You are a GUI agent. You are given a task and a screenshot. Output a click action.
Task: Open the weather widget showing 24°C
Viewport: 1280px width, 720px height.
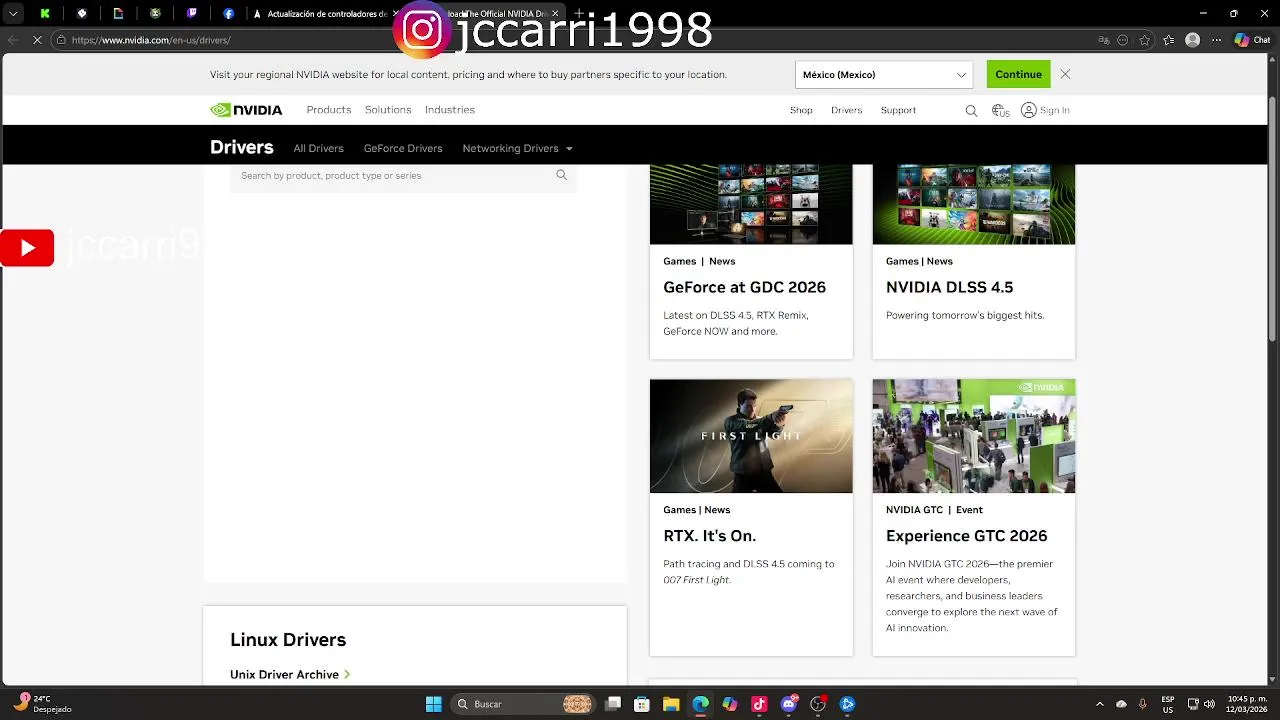(42, 704)
